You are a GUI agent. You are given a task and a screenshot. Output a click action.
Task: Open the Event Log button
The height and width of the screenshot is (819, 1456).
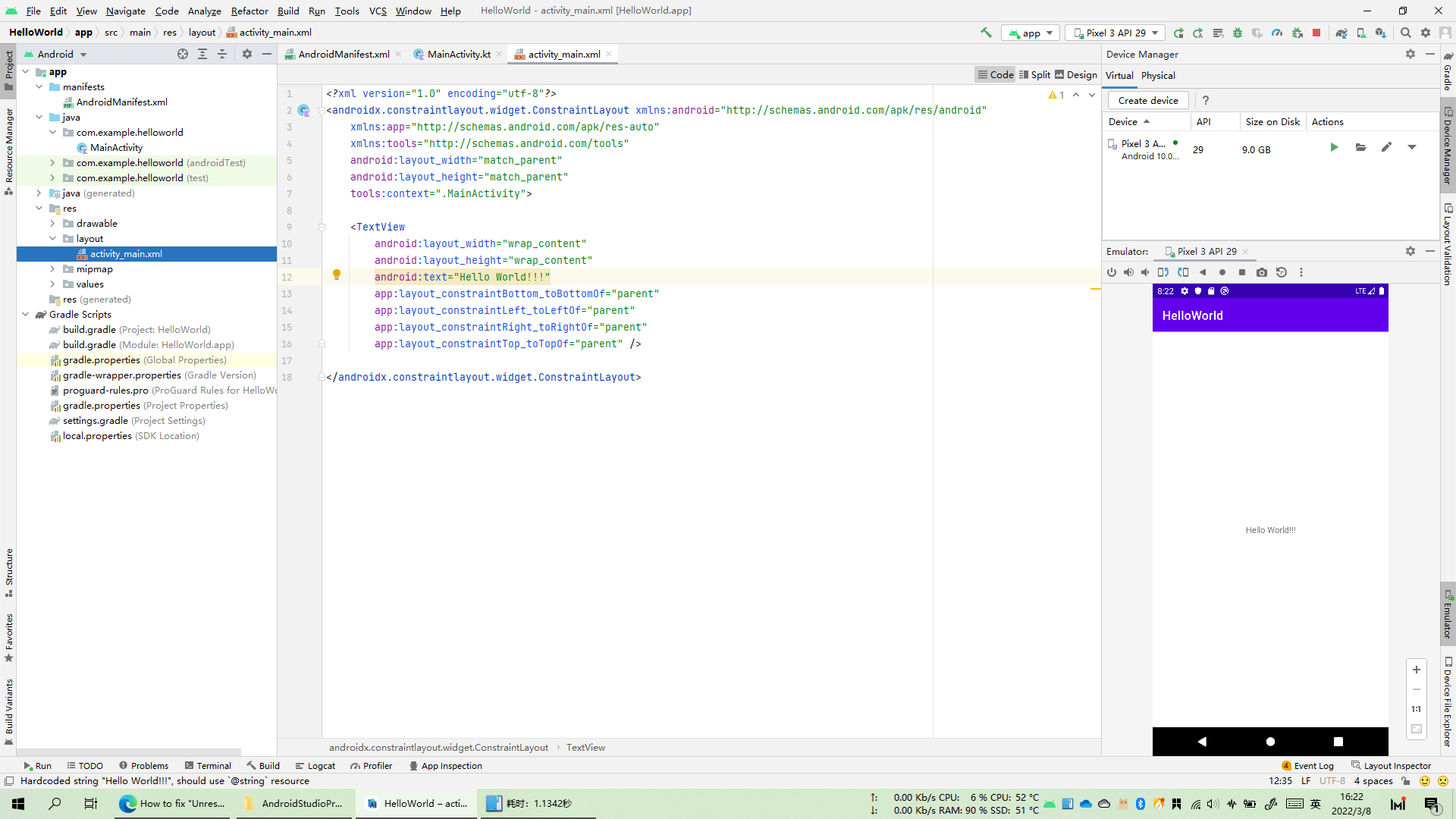click(x=1307, y=765)
